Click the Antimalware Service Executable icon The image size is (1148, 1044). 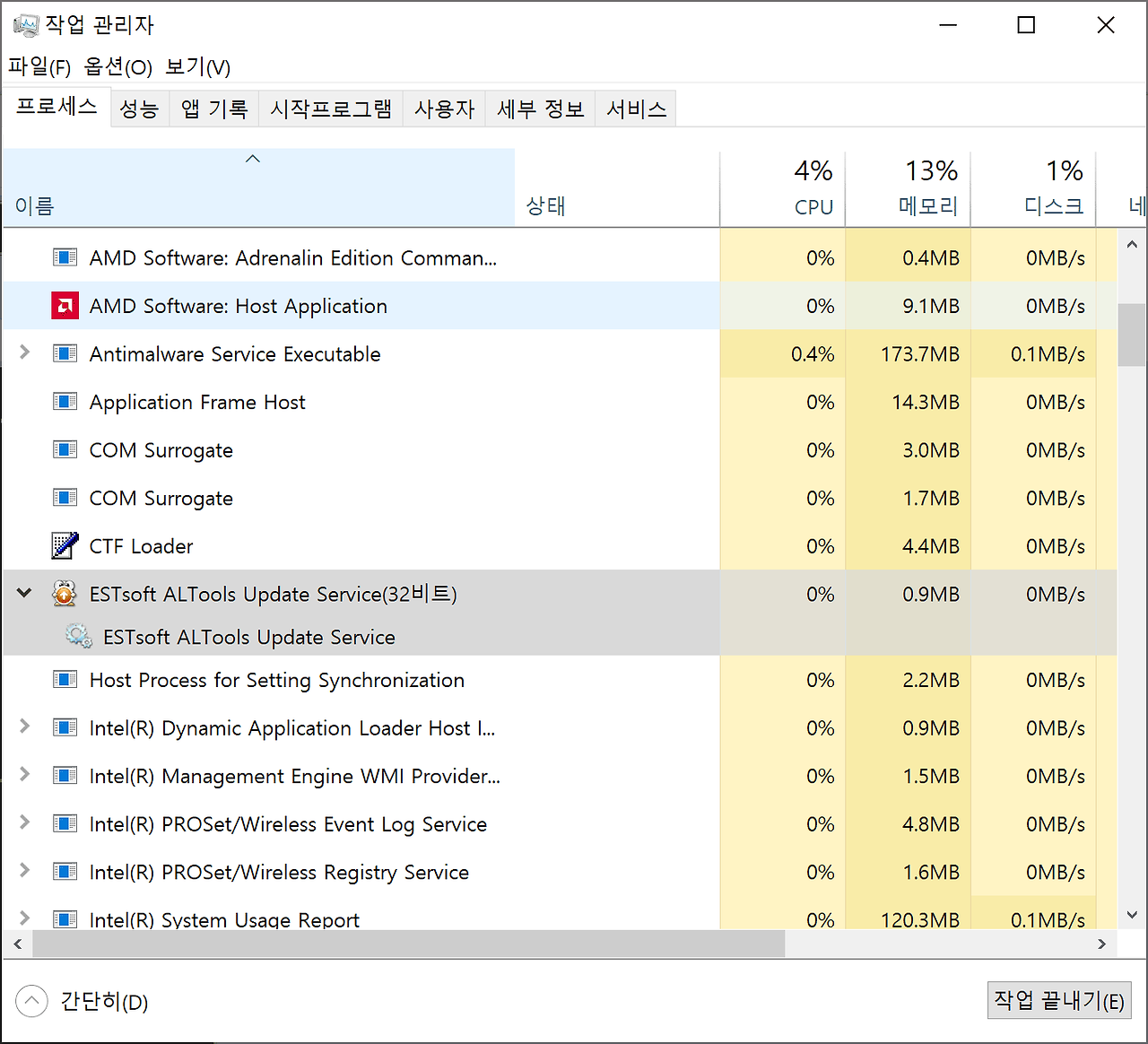[x=65, y=353]
